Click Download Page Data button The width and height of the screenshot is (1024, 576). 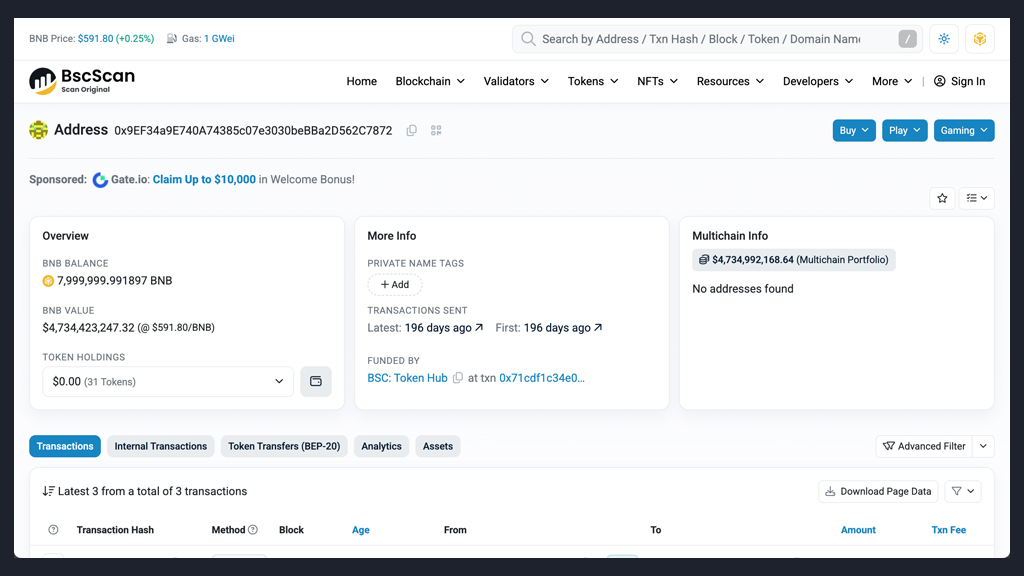[x=878, y=491]
